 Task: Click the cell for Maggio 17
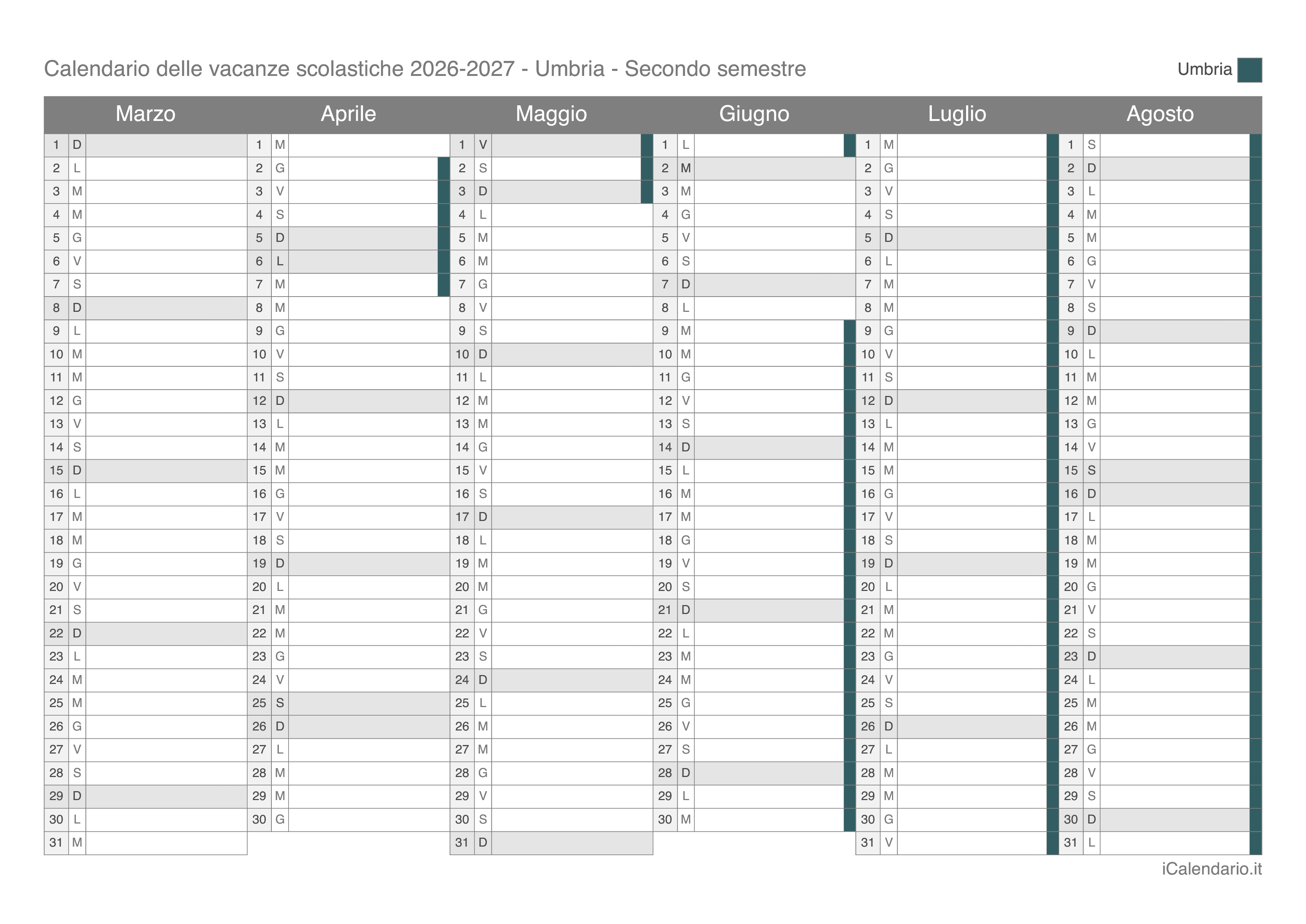572,517
